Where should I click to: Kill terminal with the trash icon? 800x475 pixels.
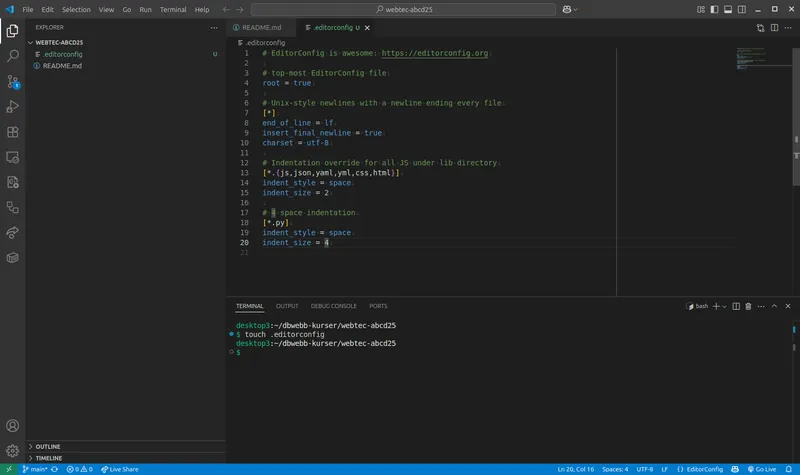[748, 306]
